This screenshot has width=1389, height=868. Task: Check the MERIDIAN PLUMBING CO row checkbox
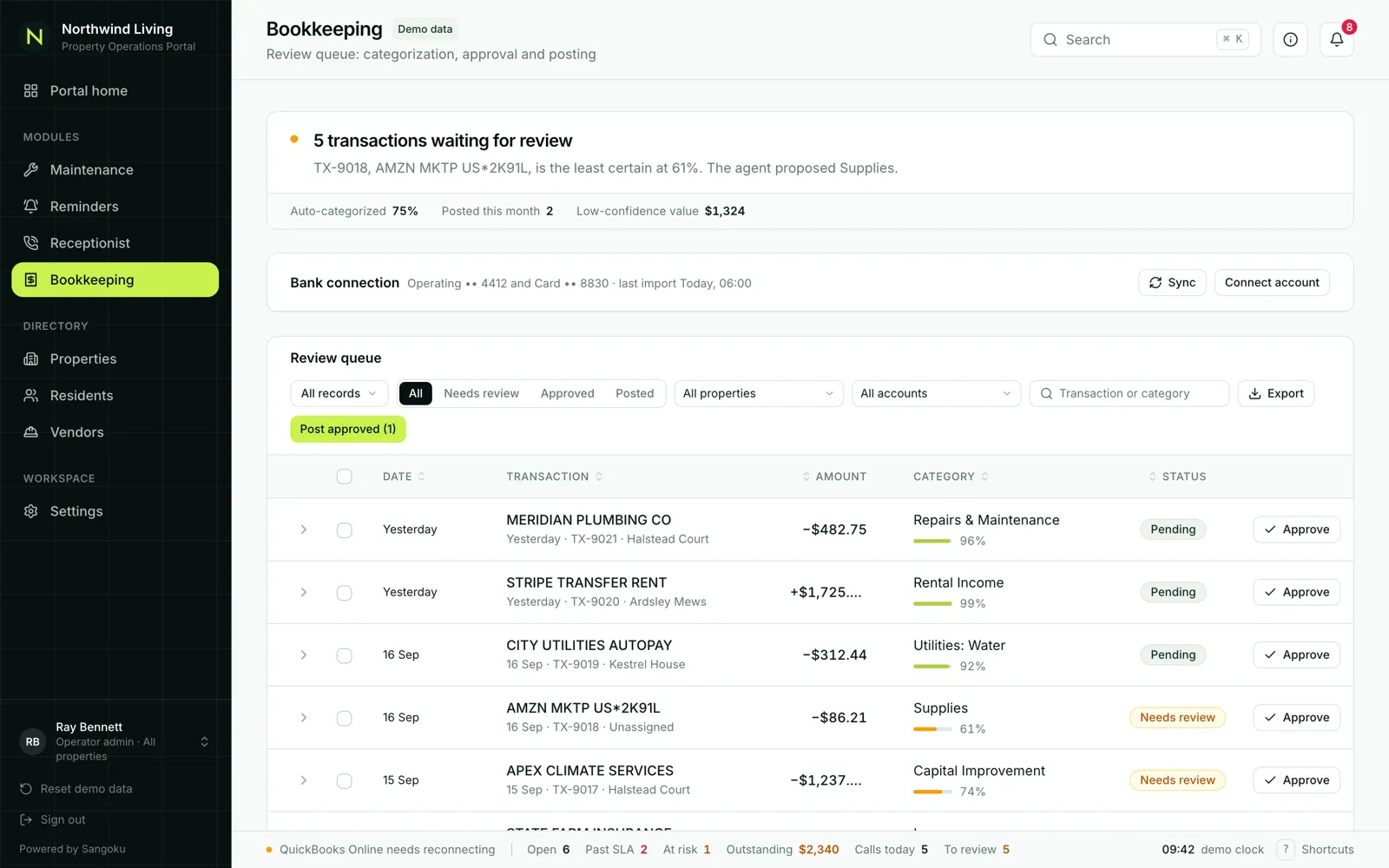[345, 529]
